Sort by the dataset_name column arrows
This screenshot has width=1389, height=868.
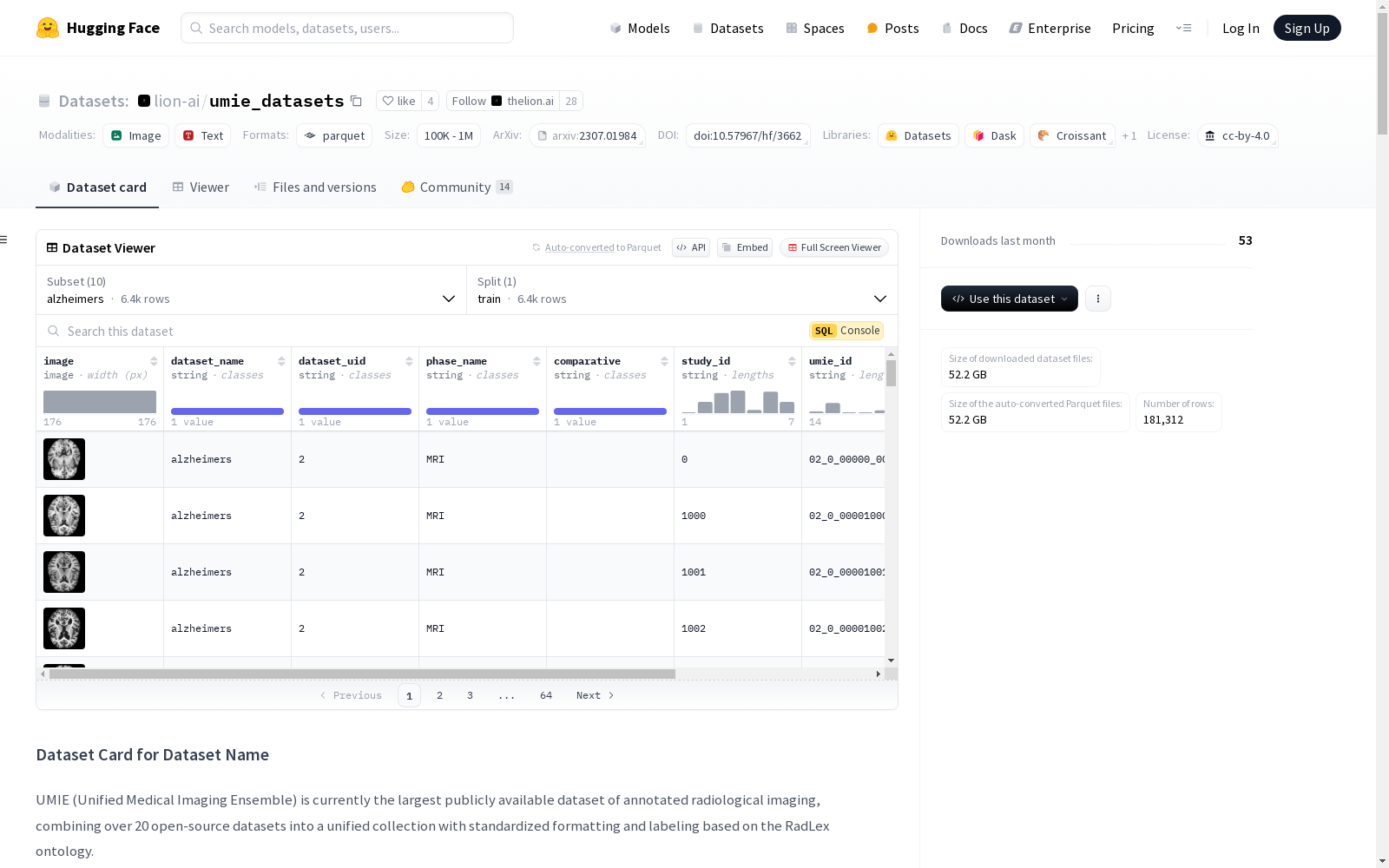click(281, 361)
